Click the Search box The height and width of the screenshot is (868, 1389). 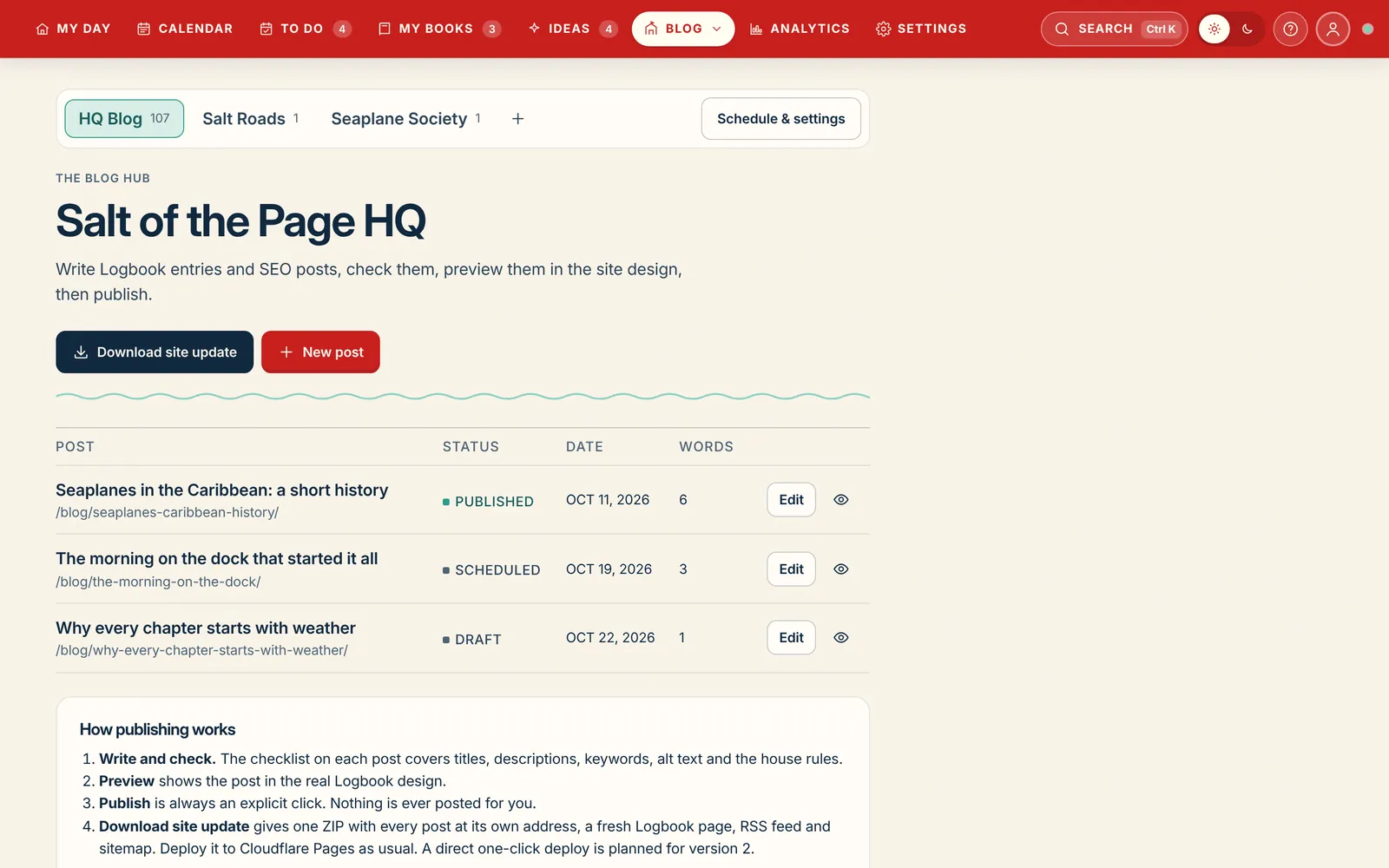(x=1114, y=29)
